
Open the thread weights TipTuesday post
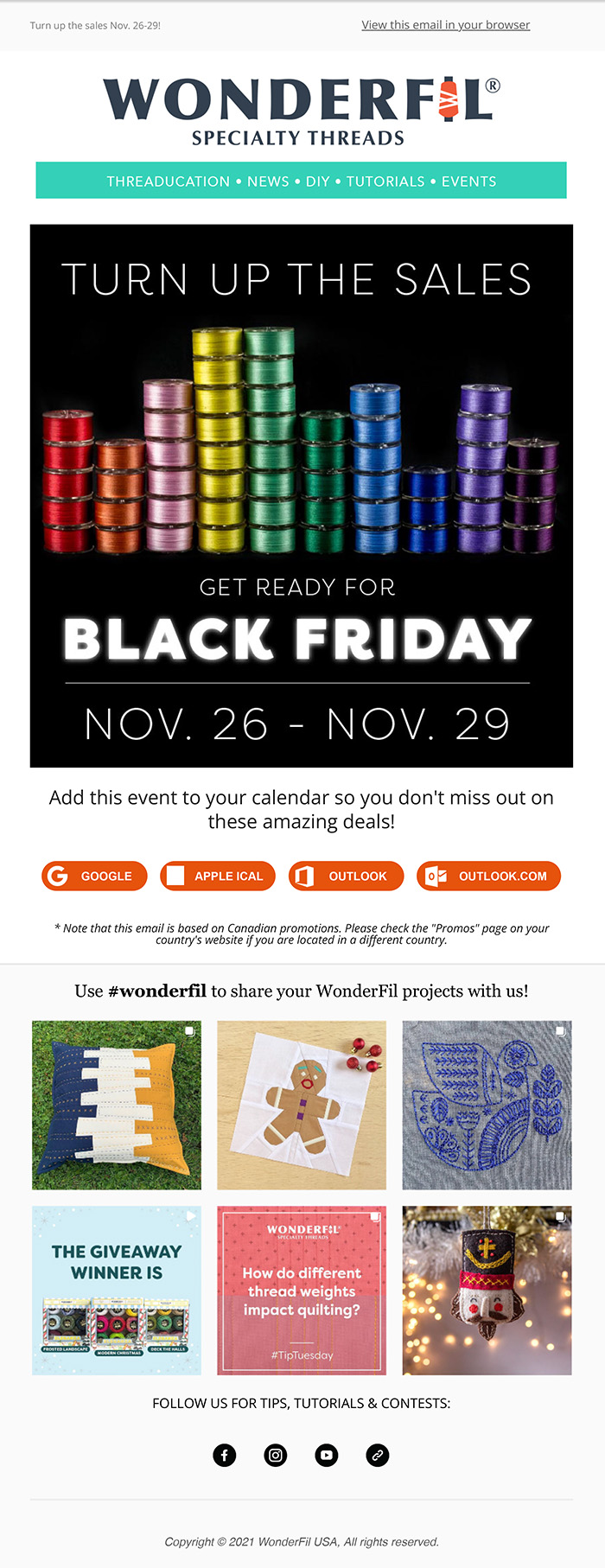(x=302, y=1290)
